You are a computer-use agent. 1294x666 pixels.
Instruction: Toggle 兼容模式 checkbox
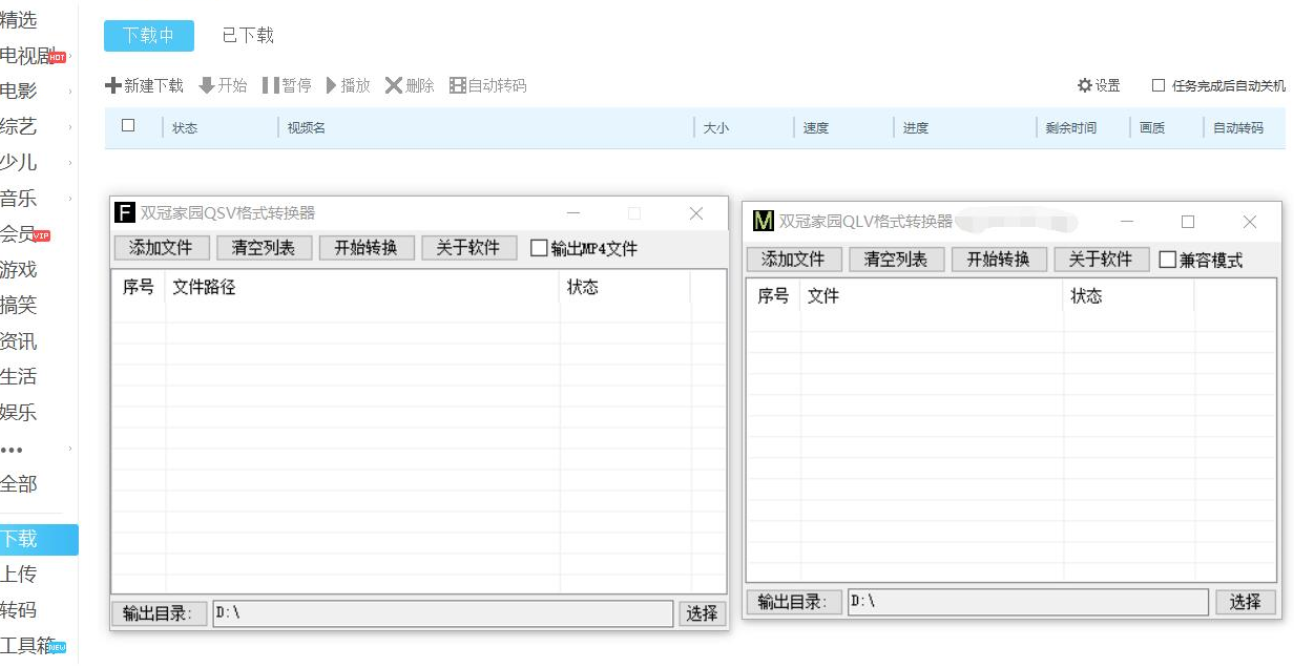1167,260
